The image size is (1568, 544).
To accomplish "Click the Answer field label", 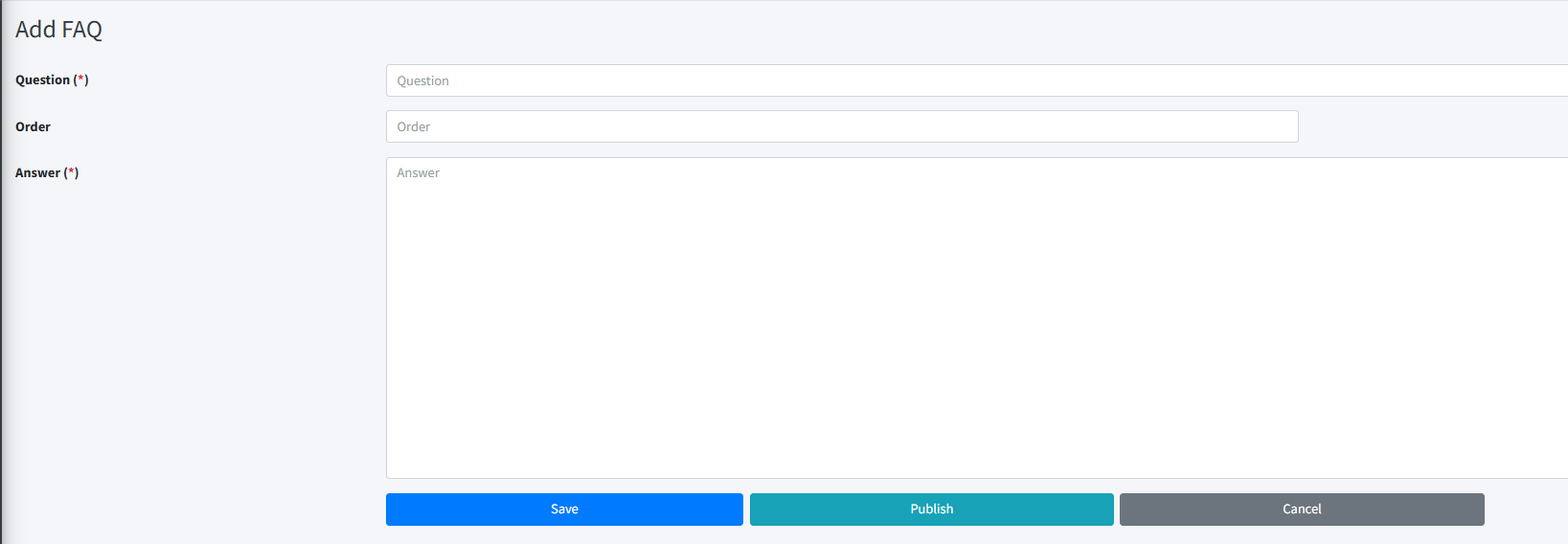I will click(x=38, y=173).
